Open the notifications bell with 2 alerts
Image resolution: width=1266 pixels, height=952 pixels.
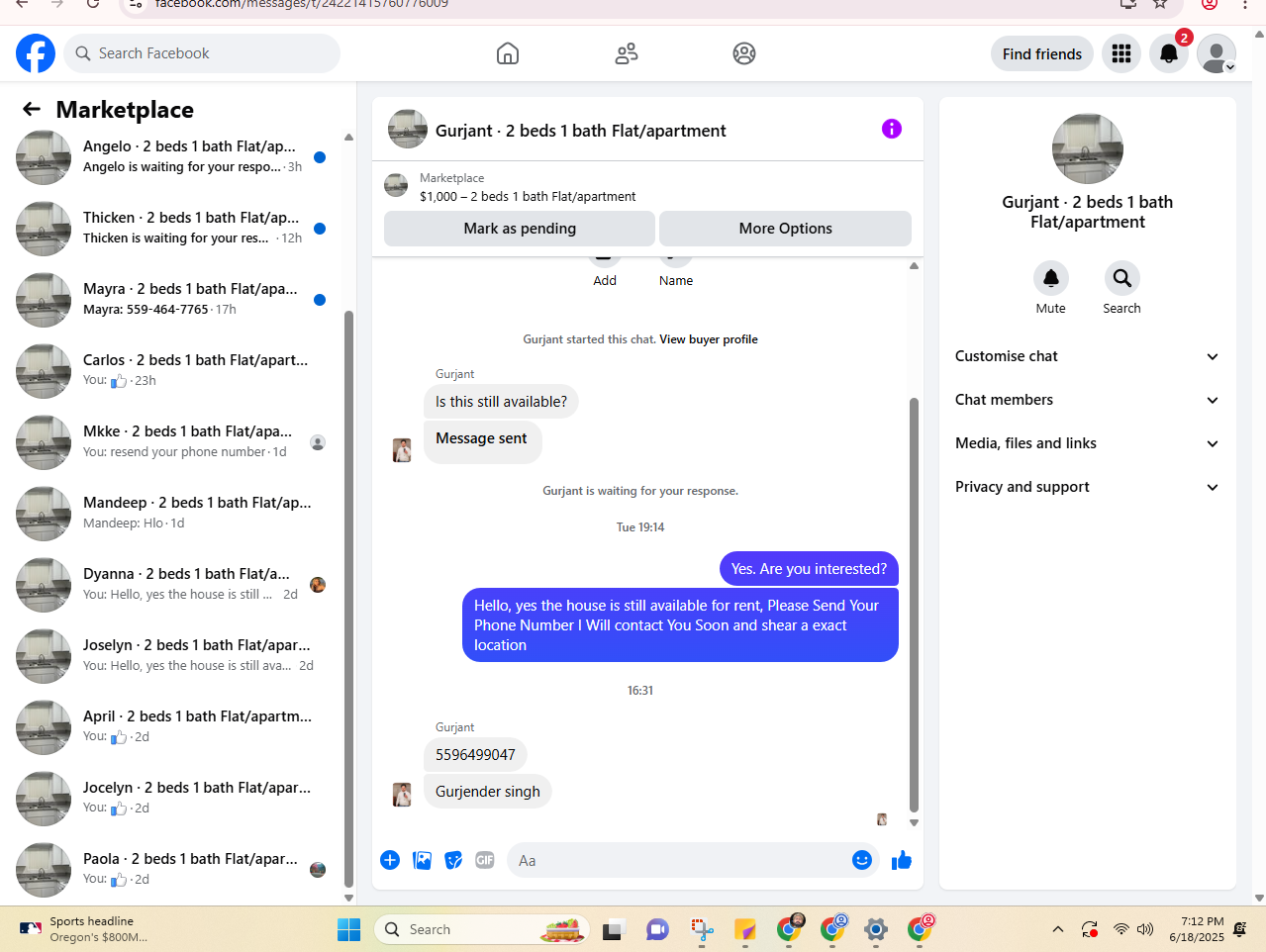[1169, 53]
